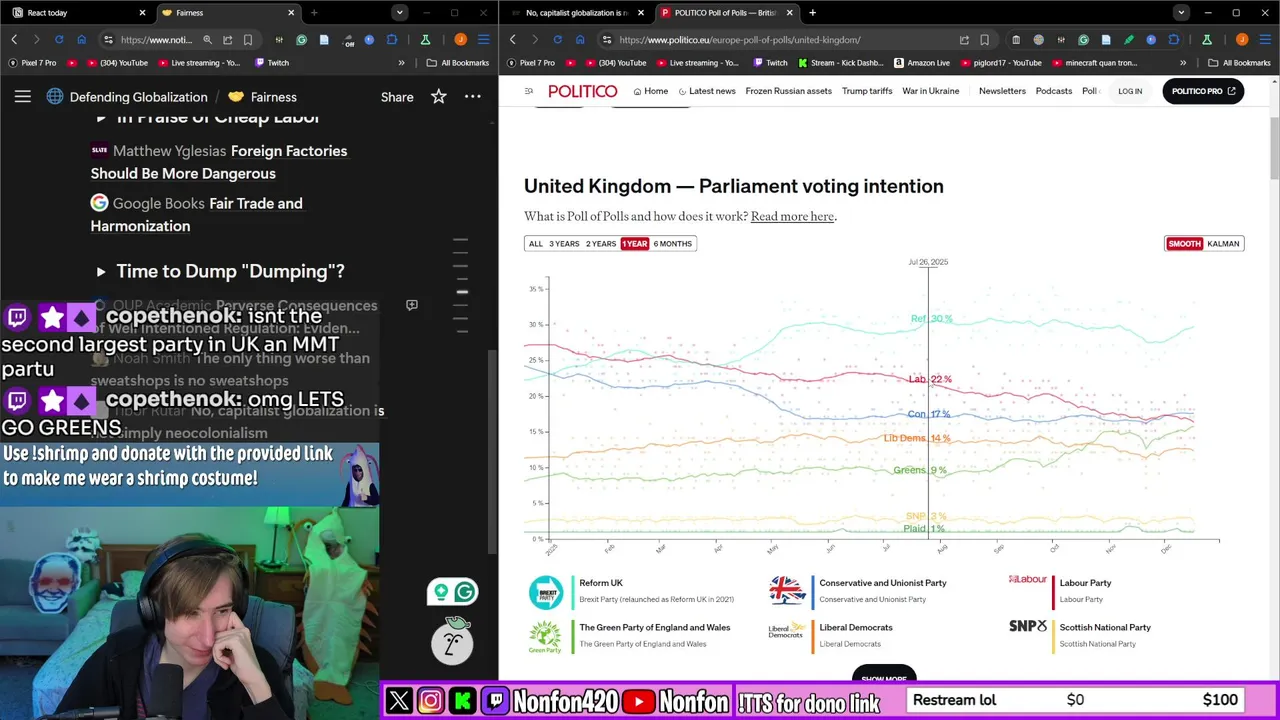Toggle KALMAN chart mode
1280x720 pixels.
[1223, 244]
